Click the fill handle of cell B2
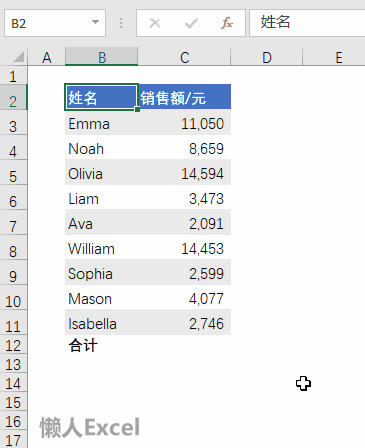Screen dimensions: 365x448 (x=137, y=109)
